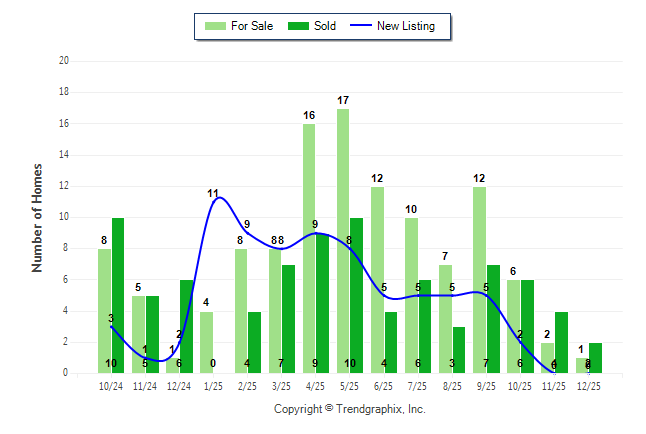646x434 pixels.
Task: Click the 4/25 x-axis month label
Action: click(315, 385)
